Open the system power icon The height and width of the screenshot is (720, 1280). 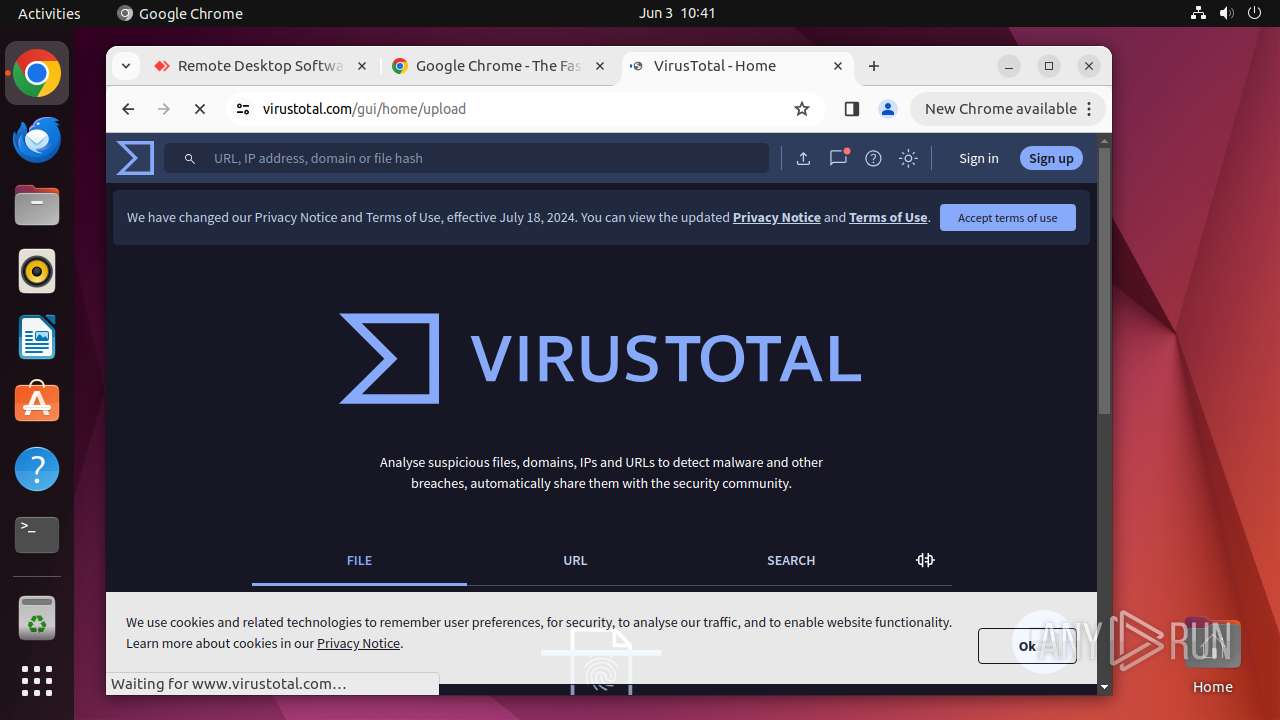pyautogui.click(x=1255, y=13)
